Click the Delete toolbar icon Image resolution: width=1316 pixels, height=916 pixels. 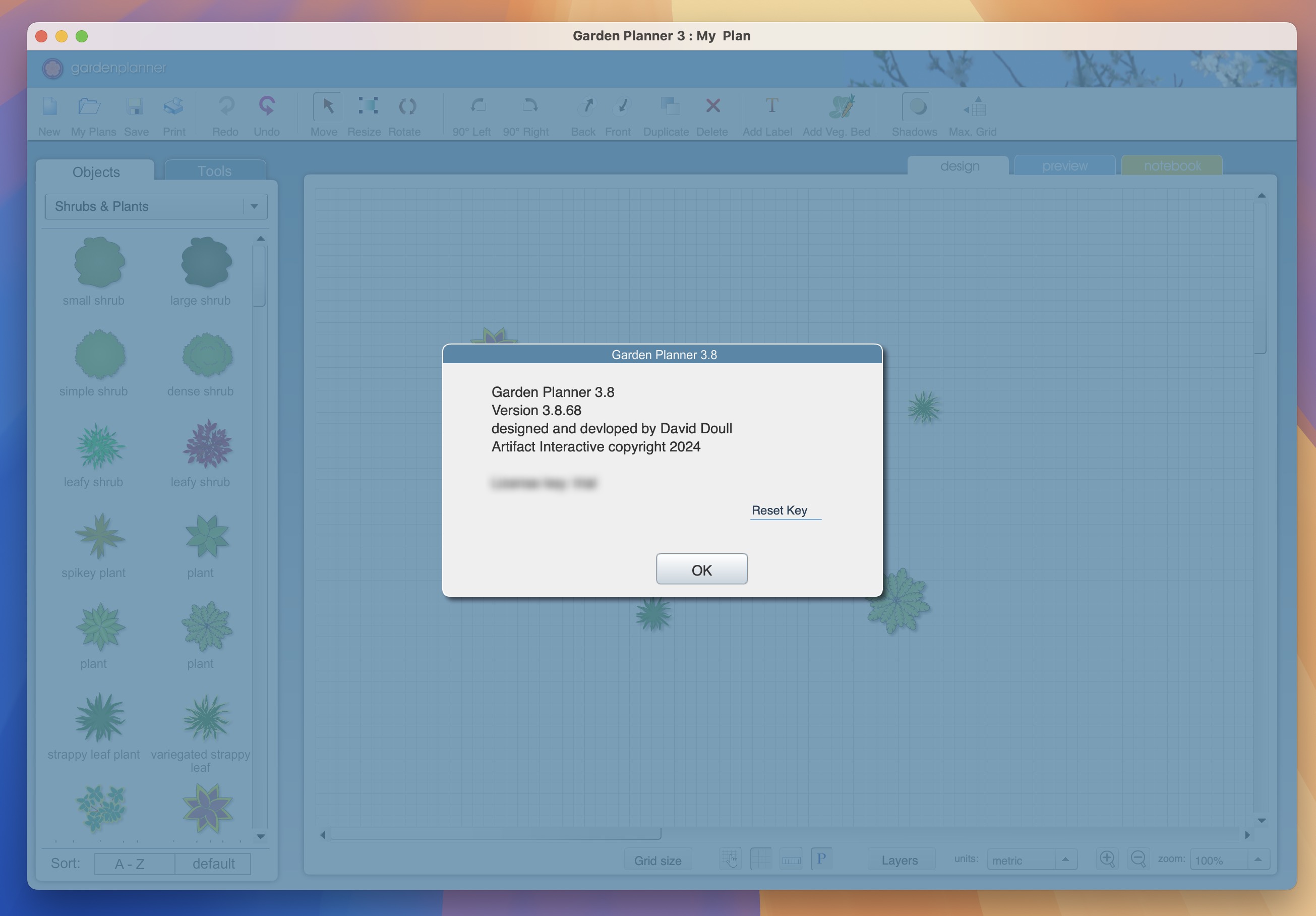(x=713, y=106)
